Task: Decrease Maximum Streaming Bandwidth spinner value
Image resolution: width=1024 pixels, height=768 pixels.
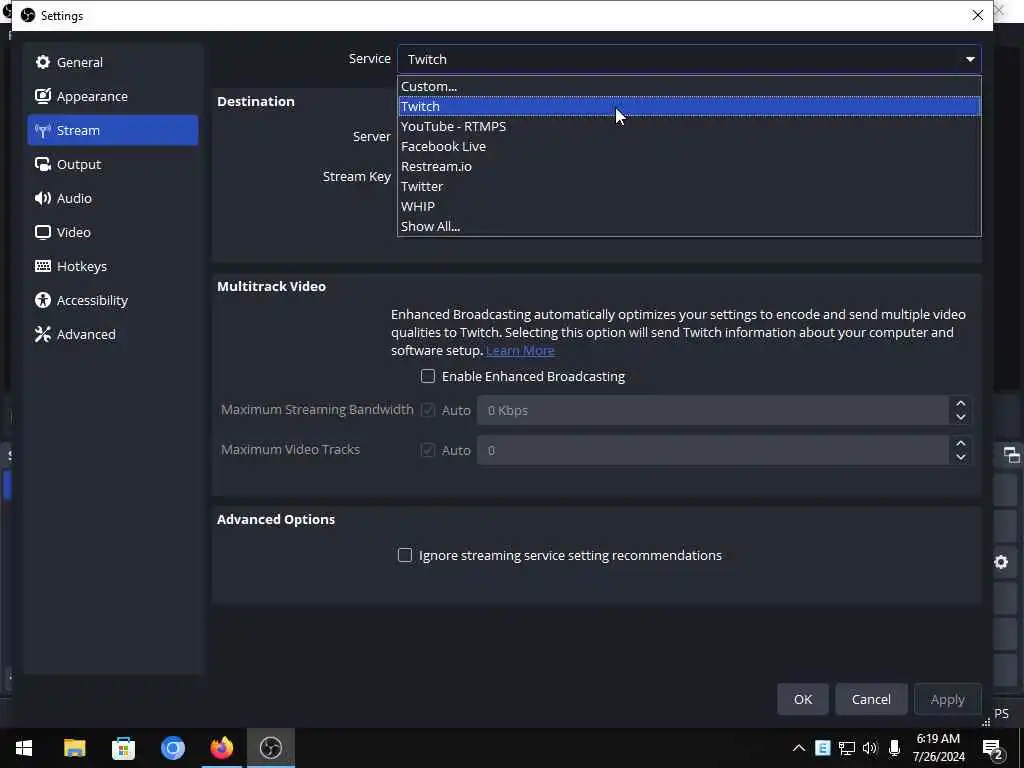Action: [x=961, y=417]
